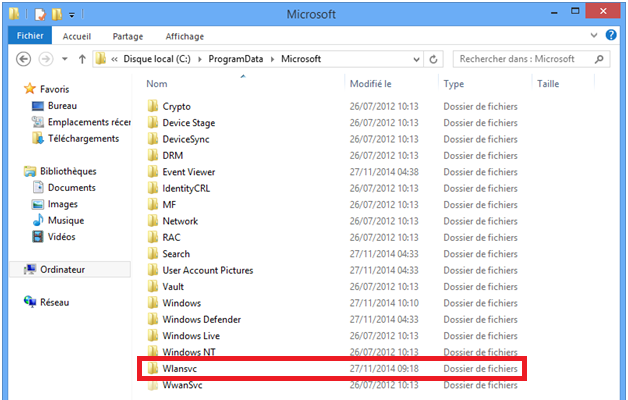Refresh the Microsoft folder view

pos(433,59)
